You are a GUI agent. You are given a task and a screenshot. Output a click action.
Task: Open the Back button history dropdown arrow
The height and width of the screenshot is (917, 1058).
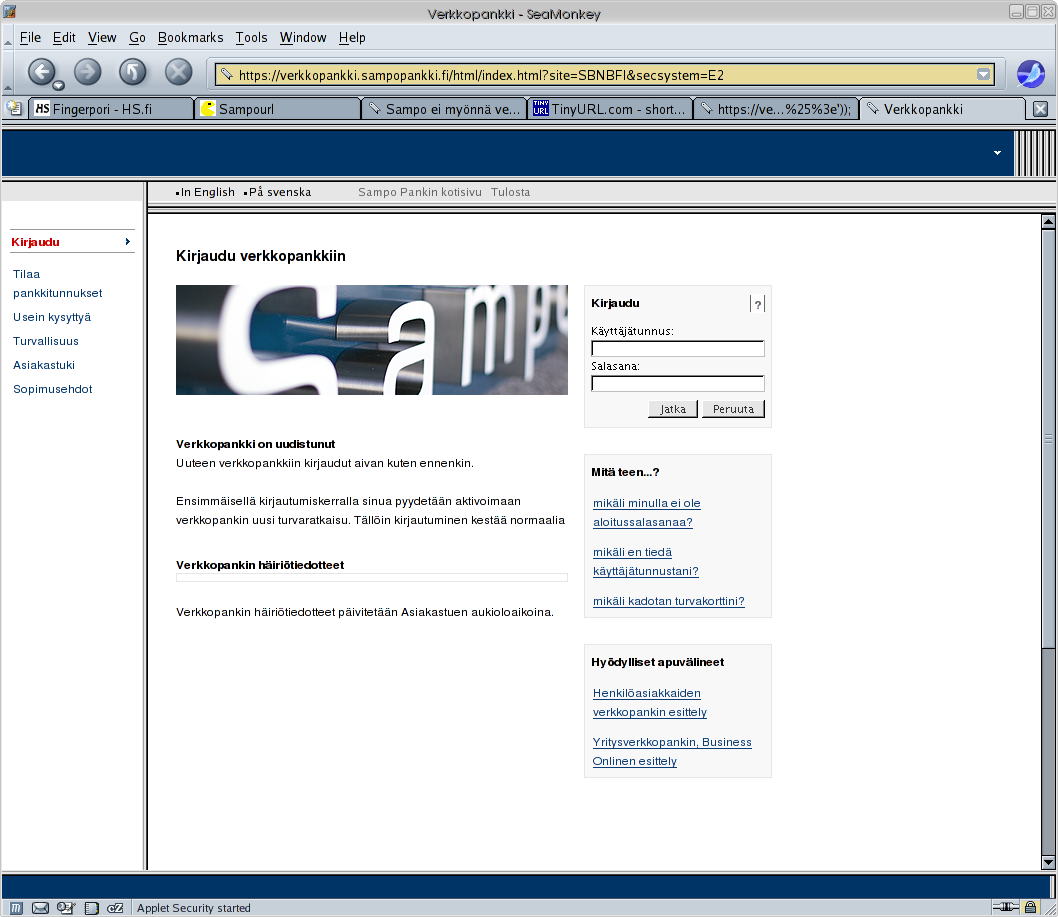(59, 85)
